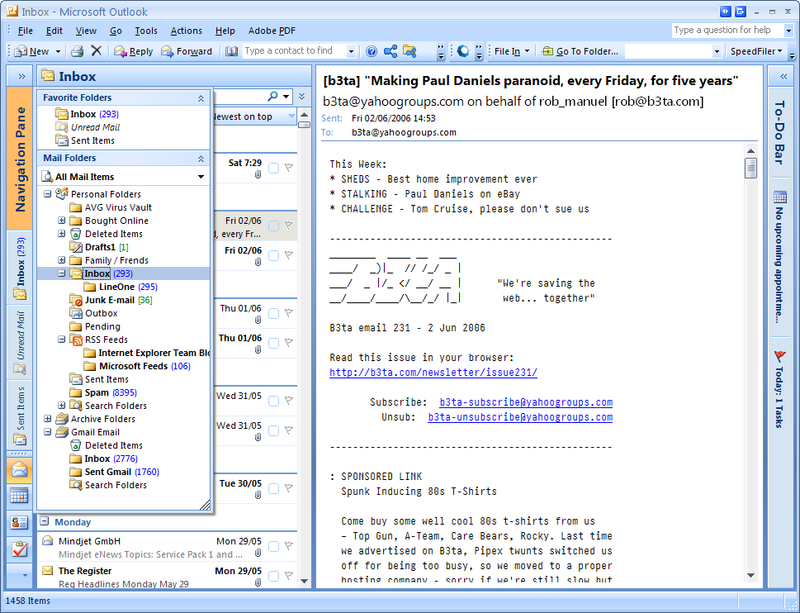Toggle category box on first Fri 02/06 message
Screen dimensions: 800x613
[x=273, y=226]
